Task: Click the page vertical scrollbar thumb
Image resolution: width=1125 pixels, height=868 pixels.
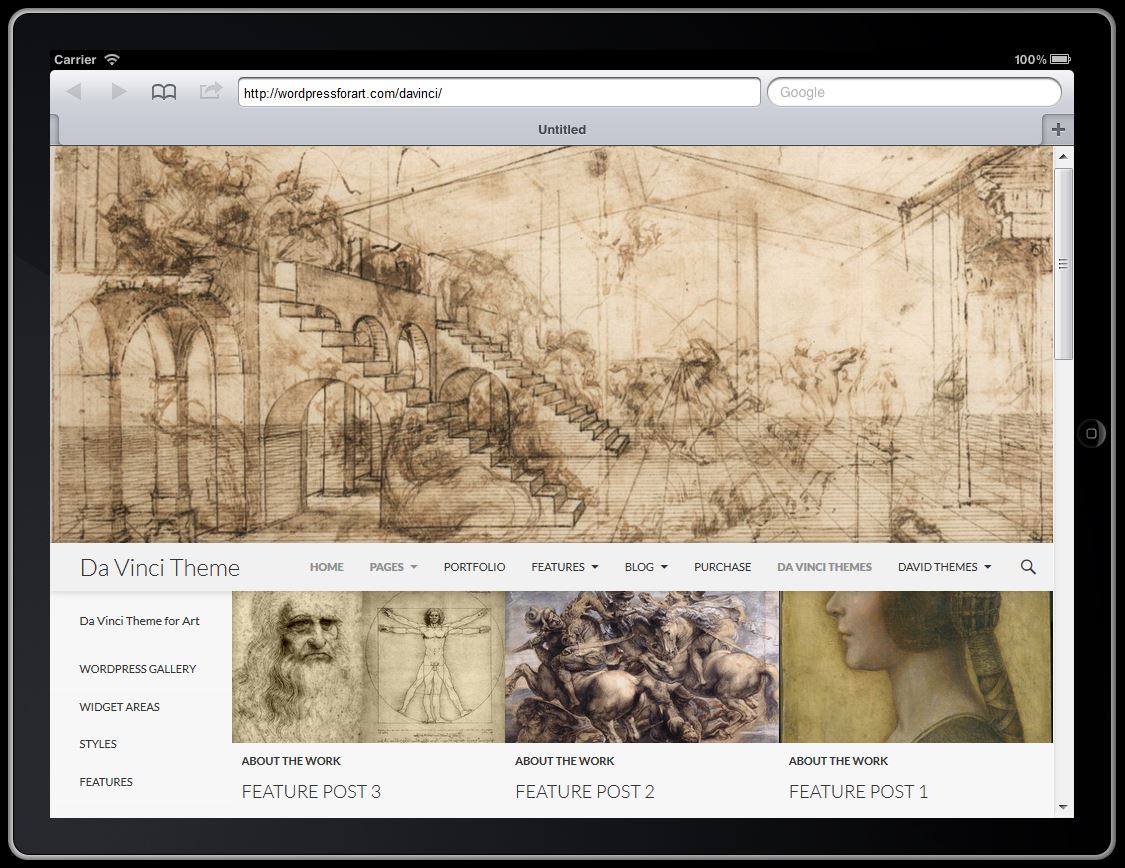Action: [x=1063, y=263]
